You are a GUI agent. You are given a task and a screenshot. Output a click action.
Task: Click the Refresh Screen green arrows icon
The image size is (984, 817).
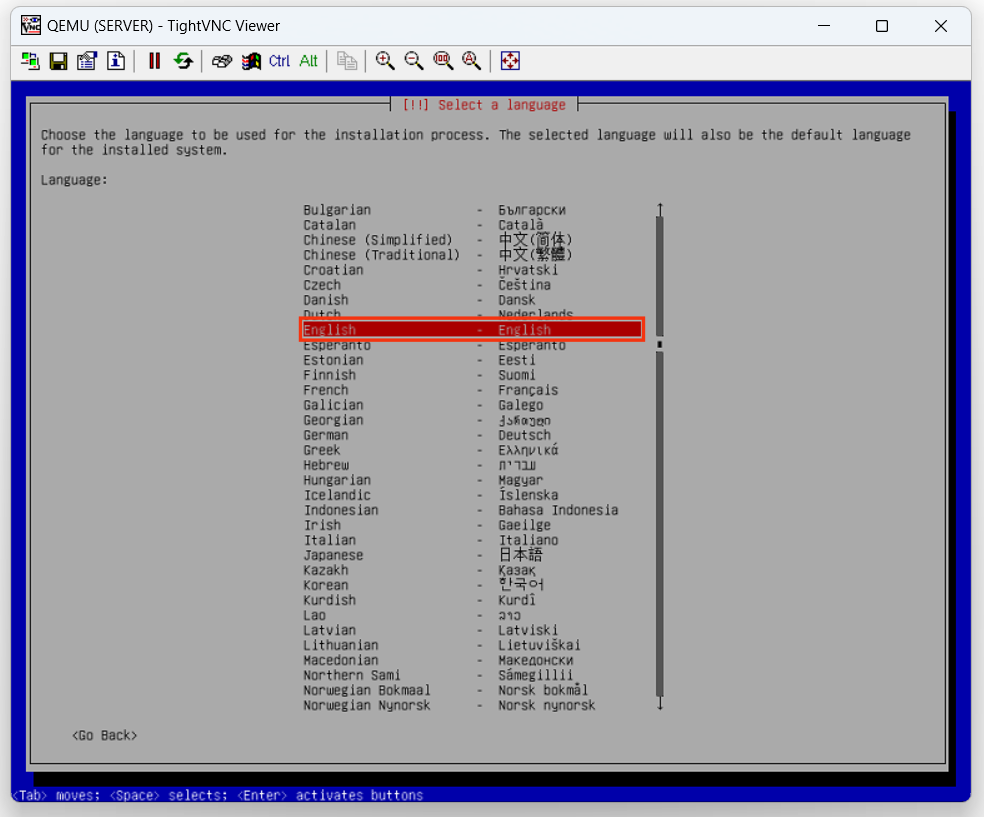pyautogui.click(x=183, y=61)
